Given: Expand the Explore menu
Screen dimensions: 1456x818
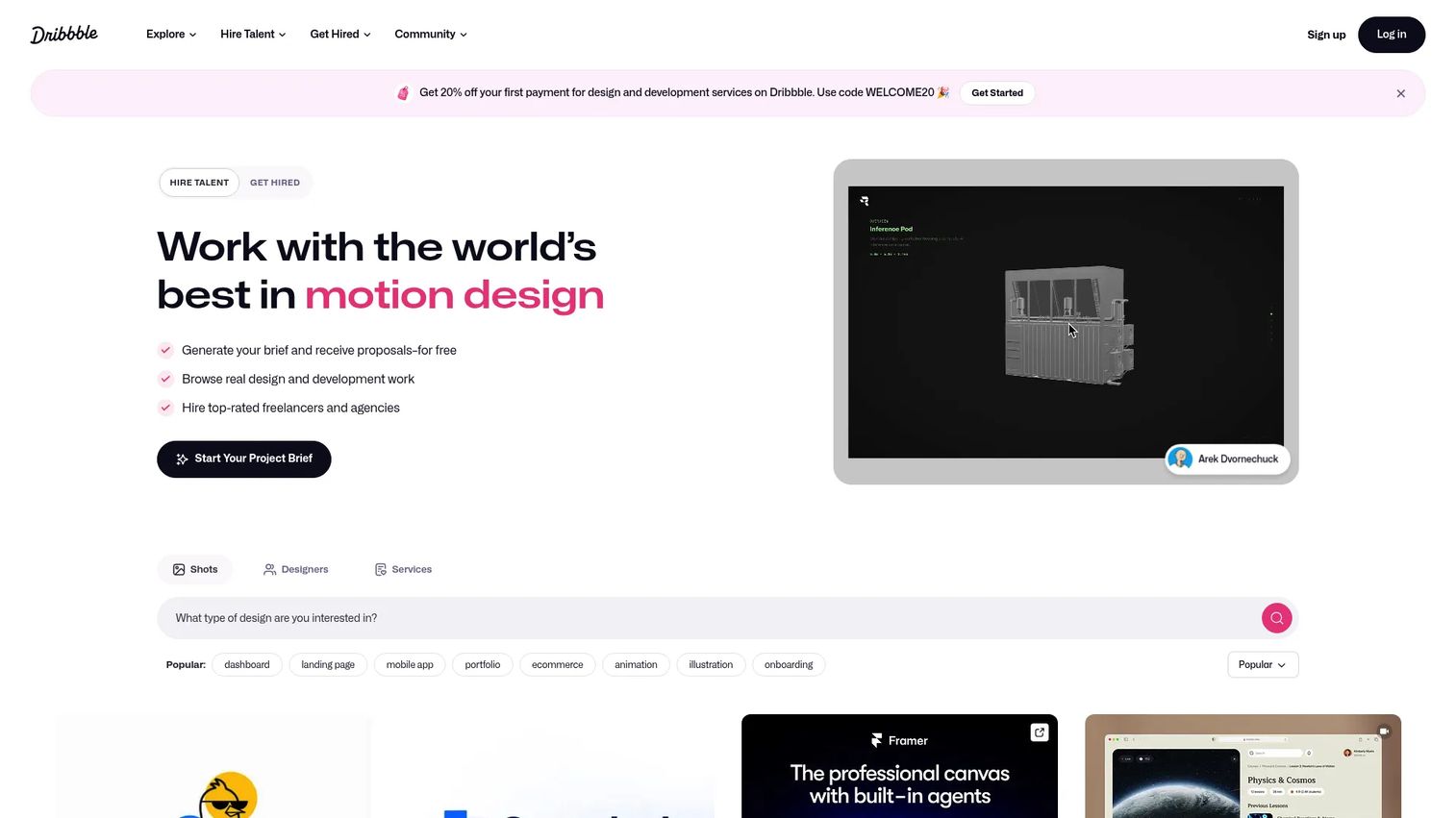Looking at the screenshot, I should (171, 35).
